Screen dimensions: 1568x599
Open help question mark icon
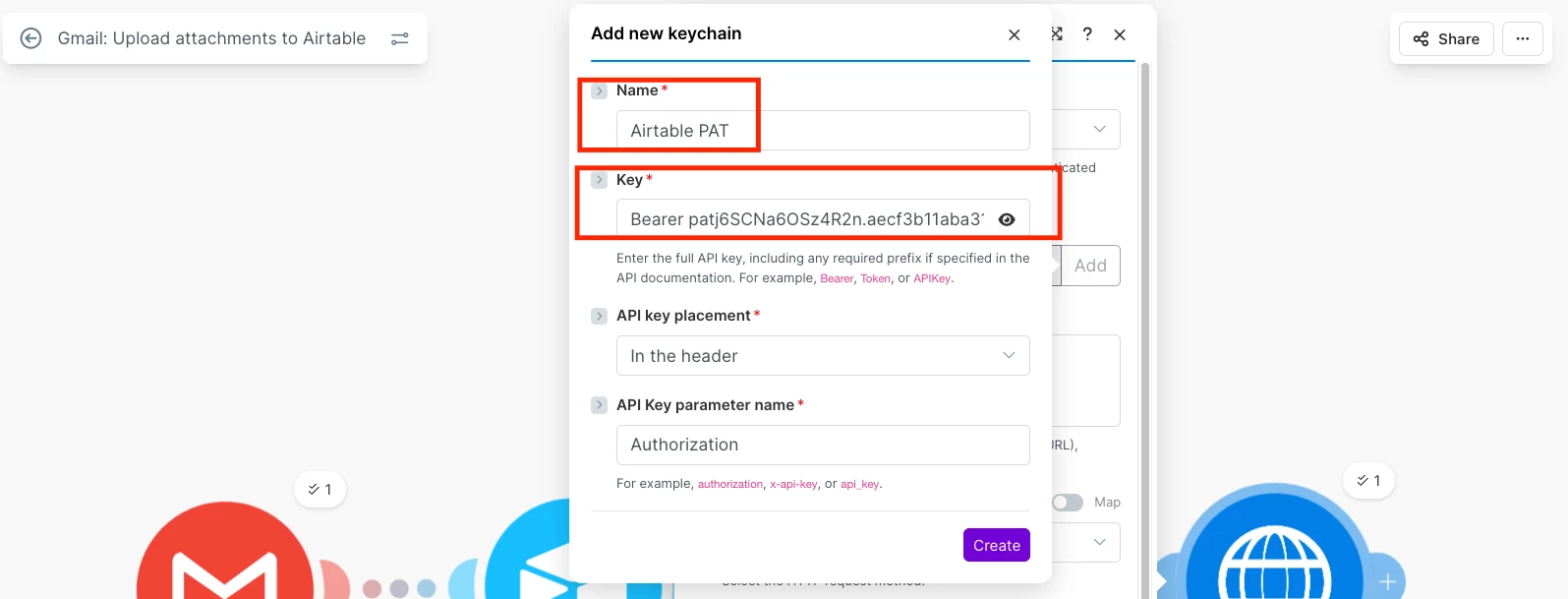click(1087, 33)
